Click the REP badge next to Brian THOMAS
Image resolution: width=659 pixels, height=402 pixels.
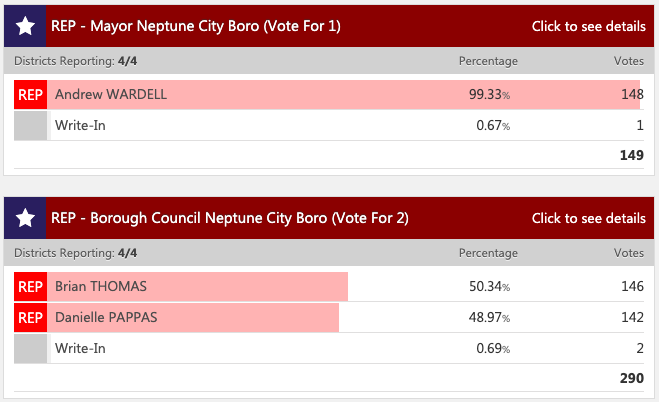30,287
